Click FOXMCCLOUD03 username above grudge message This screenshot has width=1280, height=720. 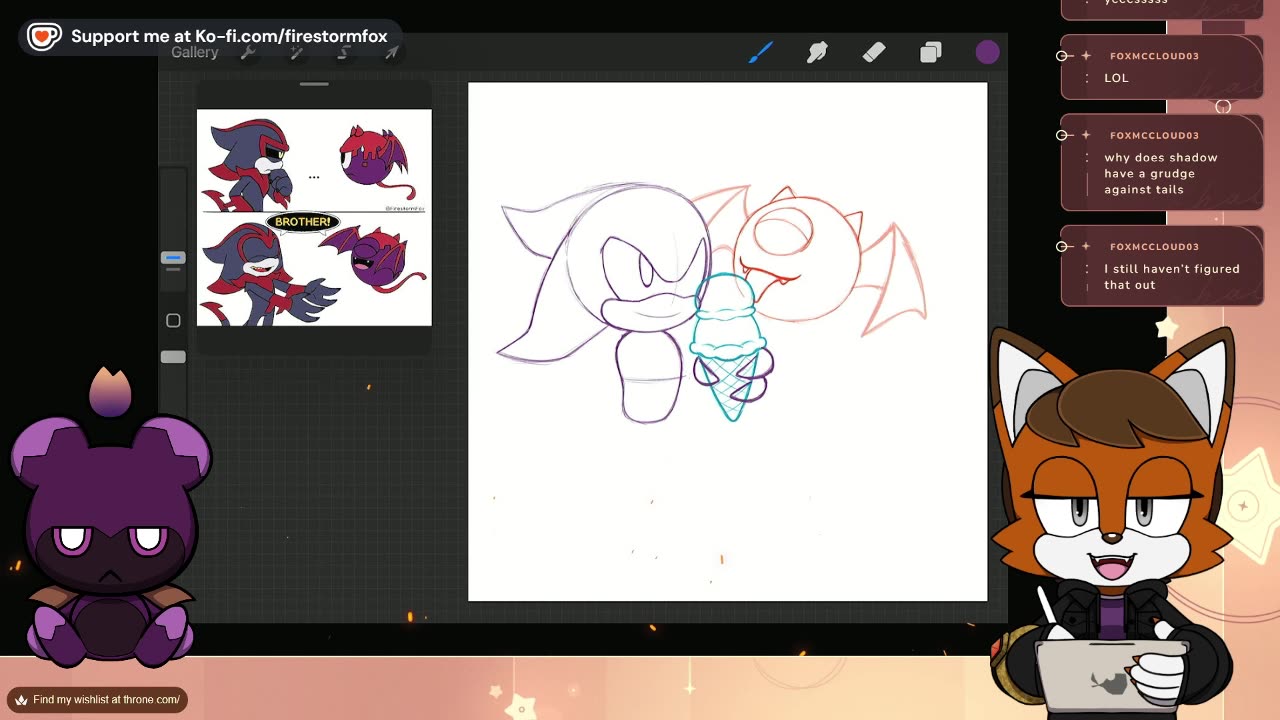(1154, 135)
